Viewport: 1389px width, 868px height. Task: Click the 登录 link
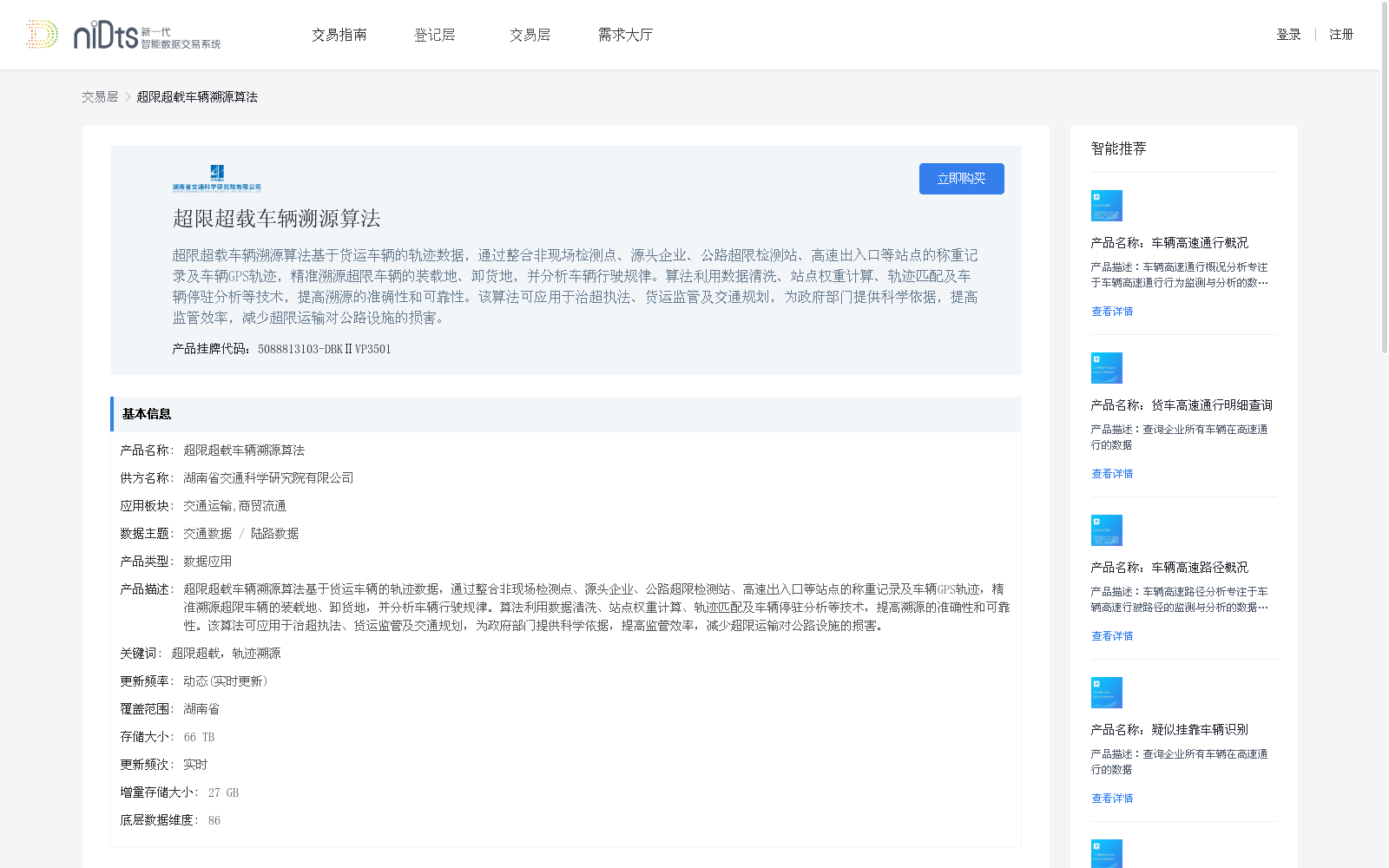pos(1289,35)
